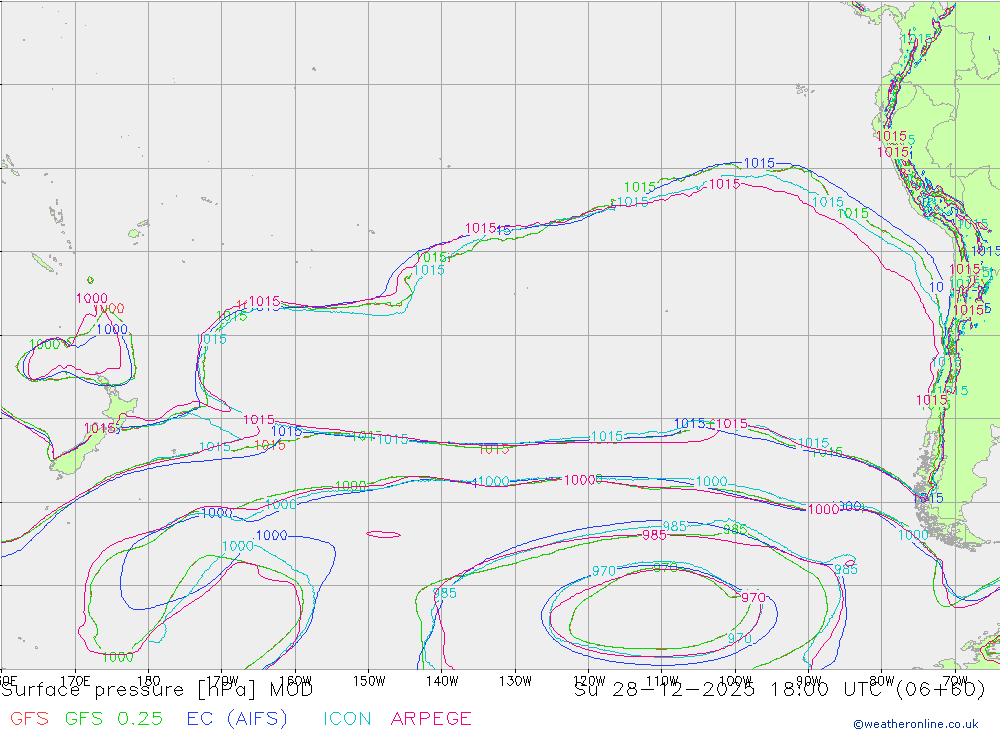Click the magenta 985 isobar label
The image size is (1000, 733).
click(654, 535)
